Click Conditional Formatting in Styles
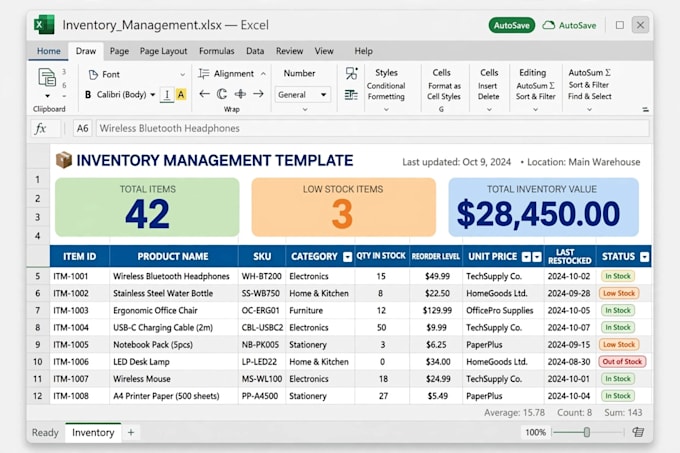The width and height of the screenshot is (680, 453). 386,91
